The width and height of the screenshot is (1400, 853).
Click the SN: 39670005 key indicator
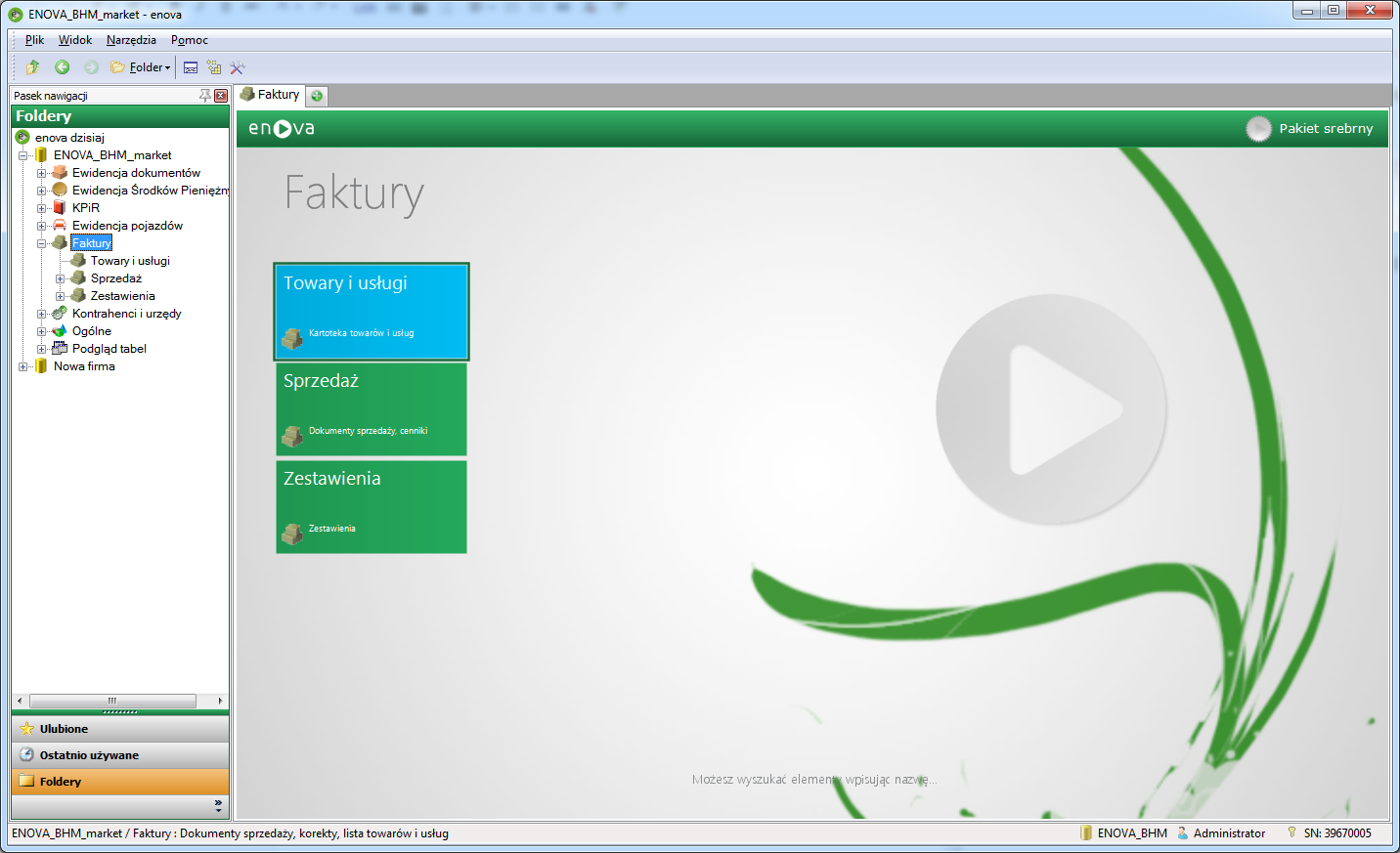click(x=1329, y=833)
